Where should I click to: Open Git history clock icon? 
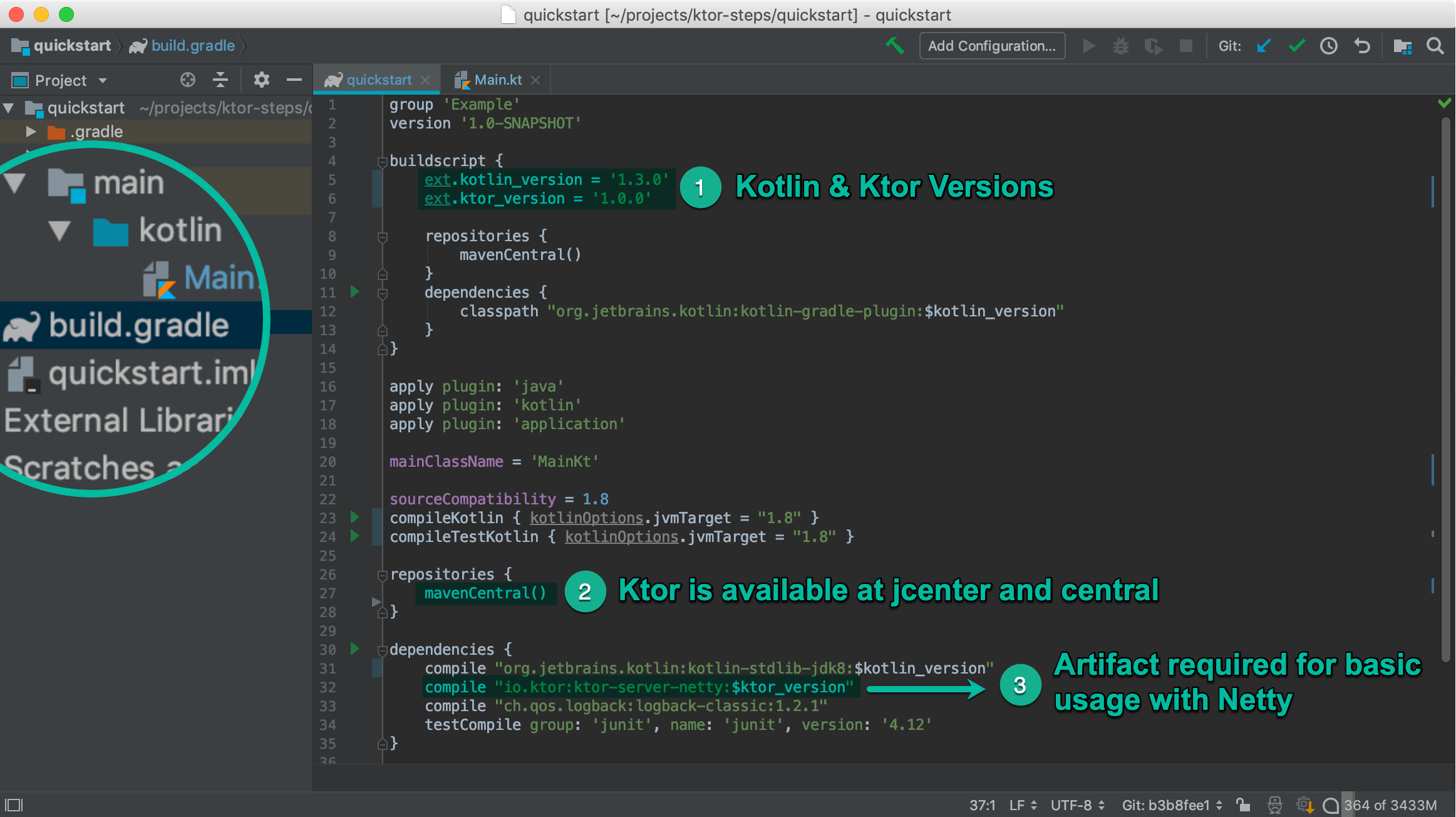click(1329, 46)
